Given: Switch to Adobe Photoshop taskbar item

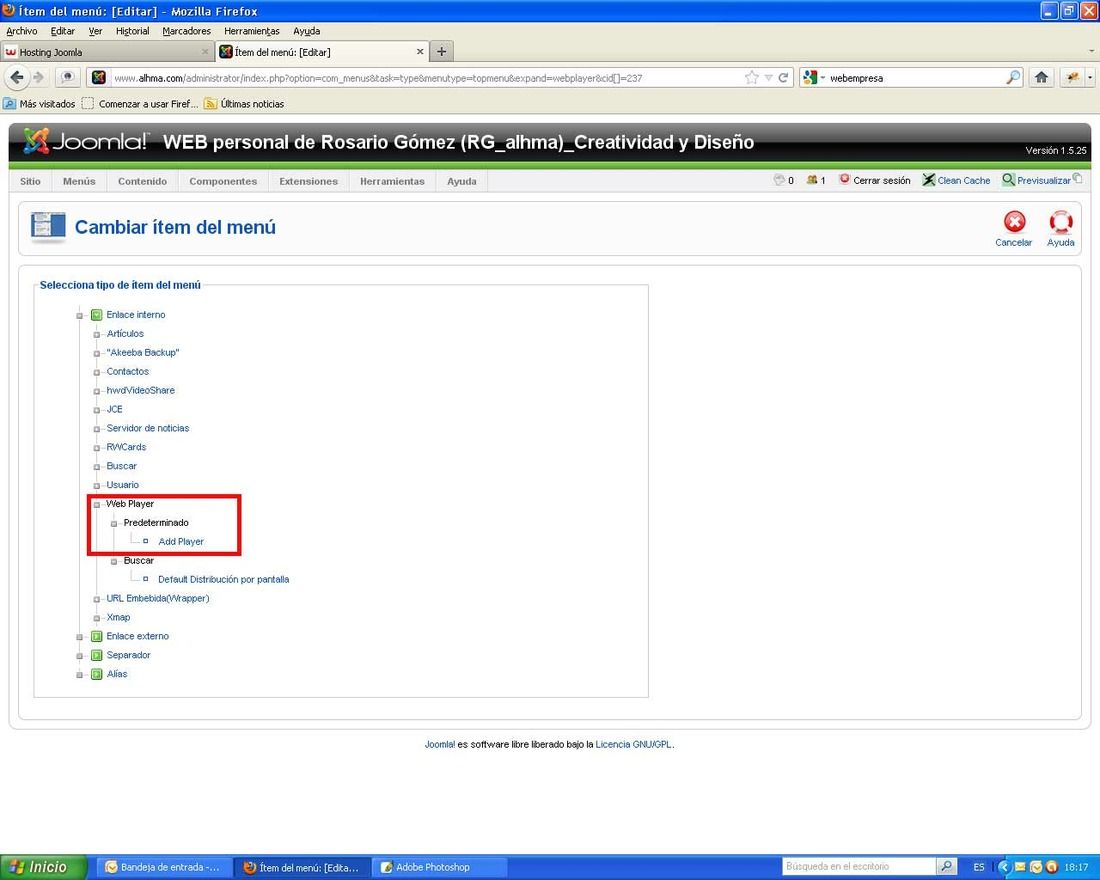Looking at the screenshot, I should (x=438, y=867).
